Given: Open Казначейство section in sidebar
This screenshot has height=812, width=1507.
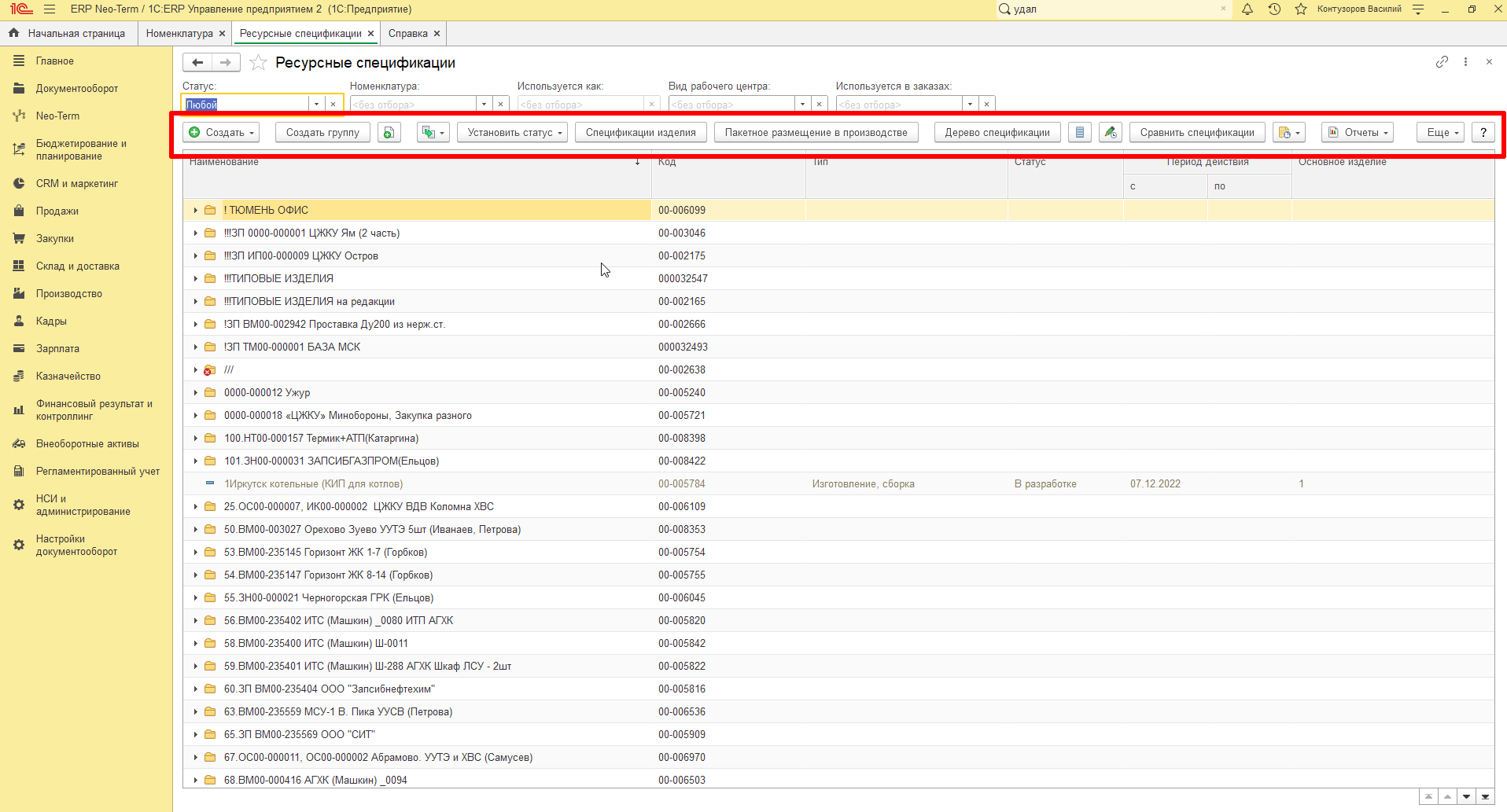Looking at the screenshot, I should (x=68, y=377).
